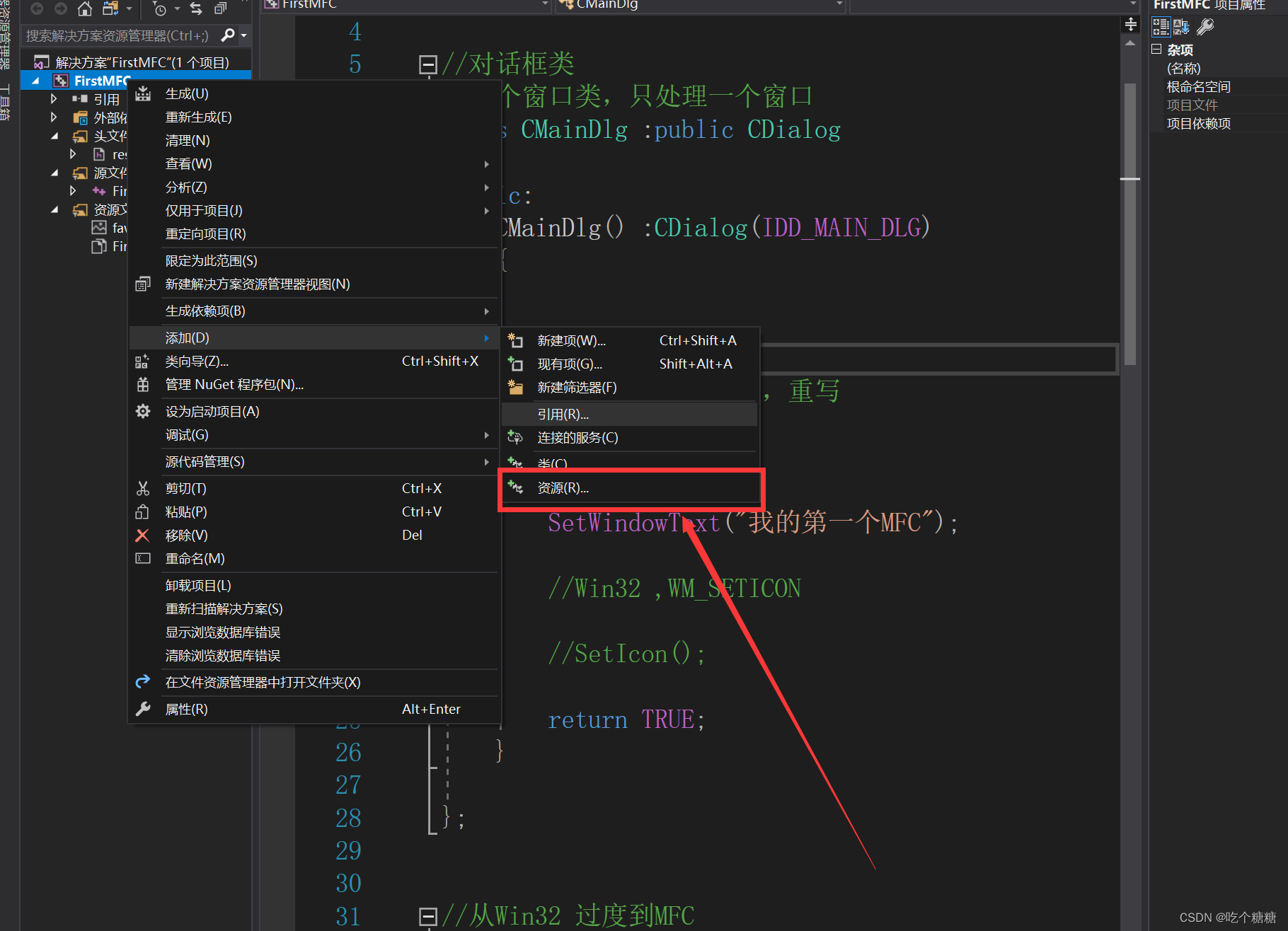Open the 添加(D) submenu
Screen dimensions: 1288x931
(315, 337)
